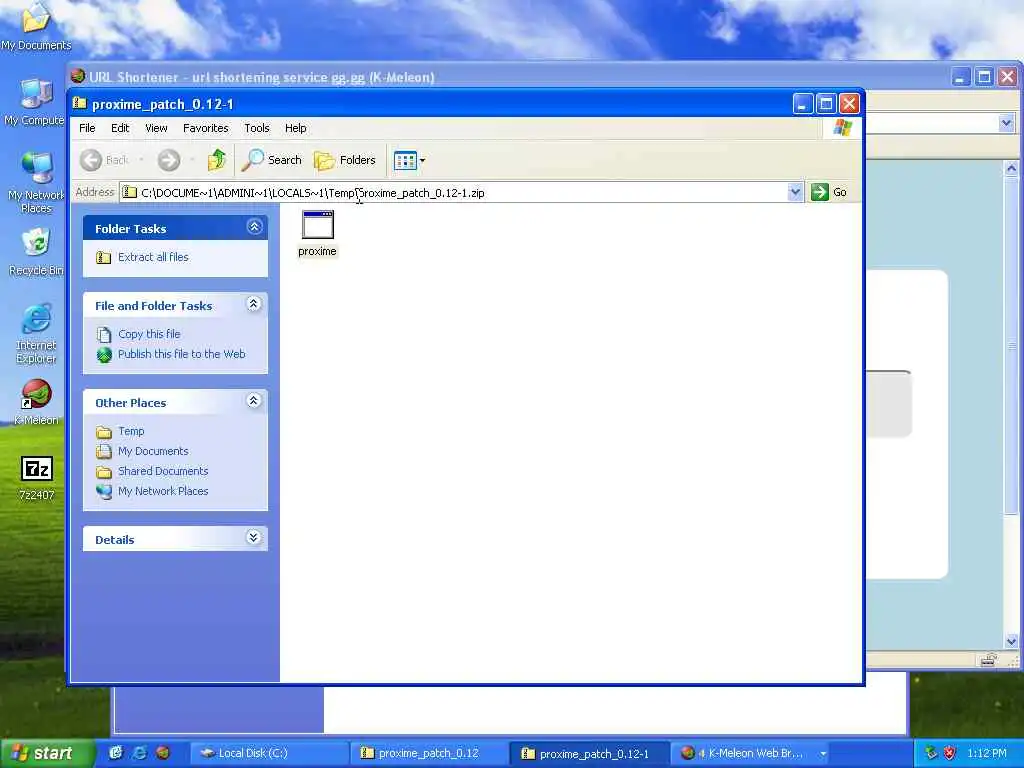Click the Copy this file icon
The width and height of the screenshot is (1024, 768).
click(103, 334)
